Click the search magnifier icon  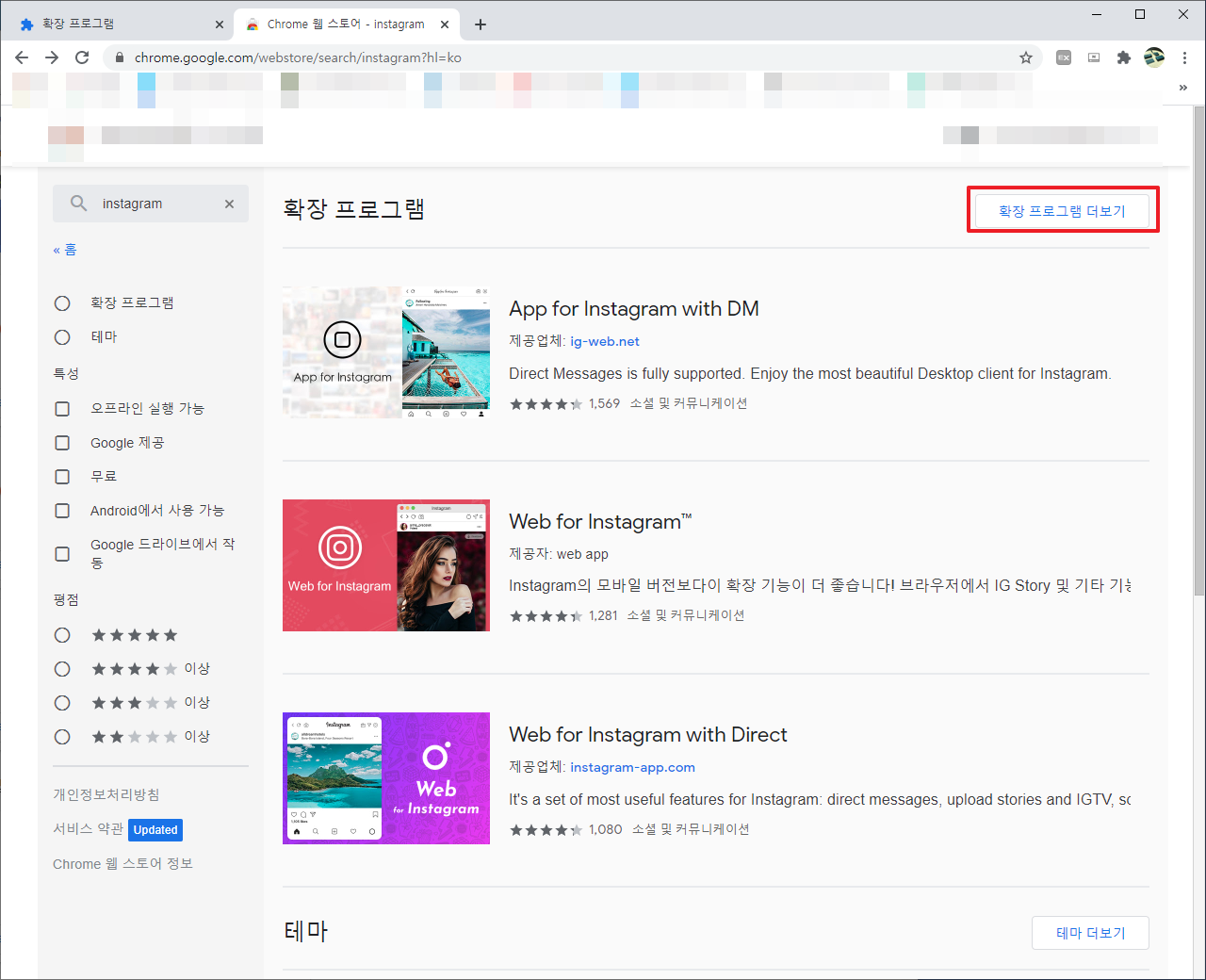click(x=79, y=204)
